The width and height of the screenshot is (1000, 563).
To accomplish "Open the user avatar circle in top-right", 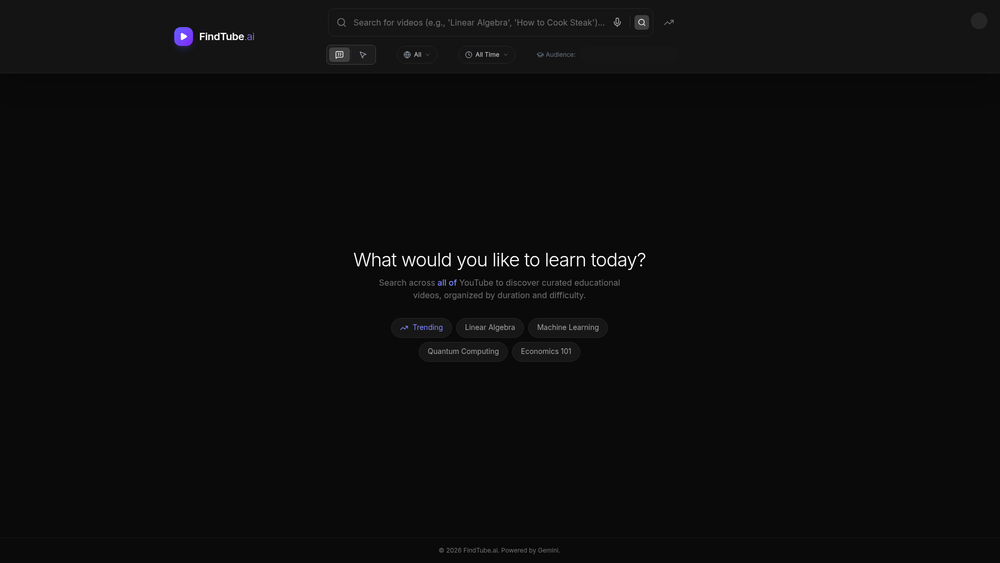I will (978, 21).
